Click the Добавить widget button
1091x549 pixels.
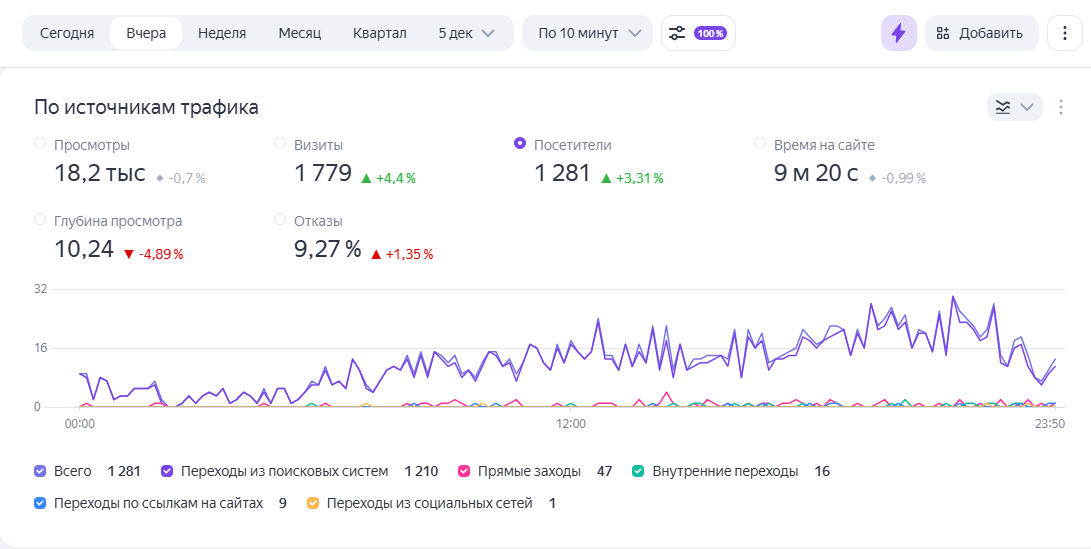click(x=980, y=33)
